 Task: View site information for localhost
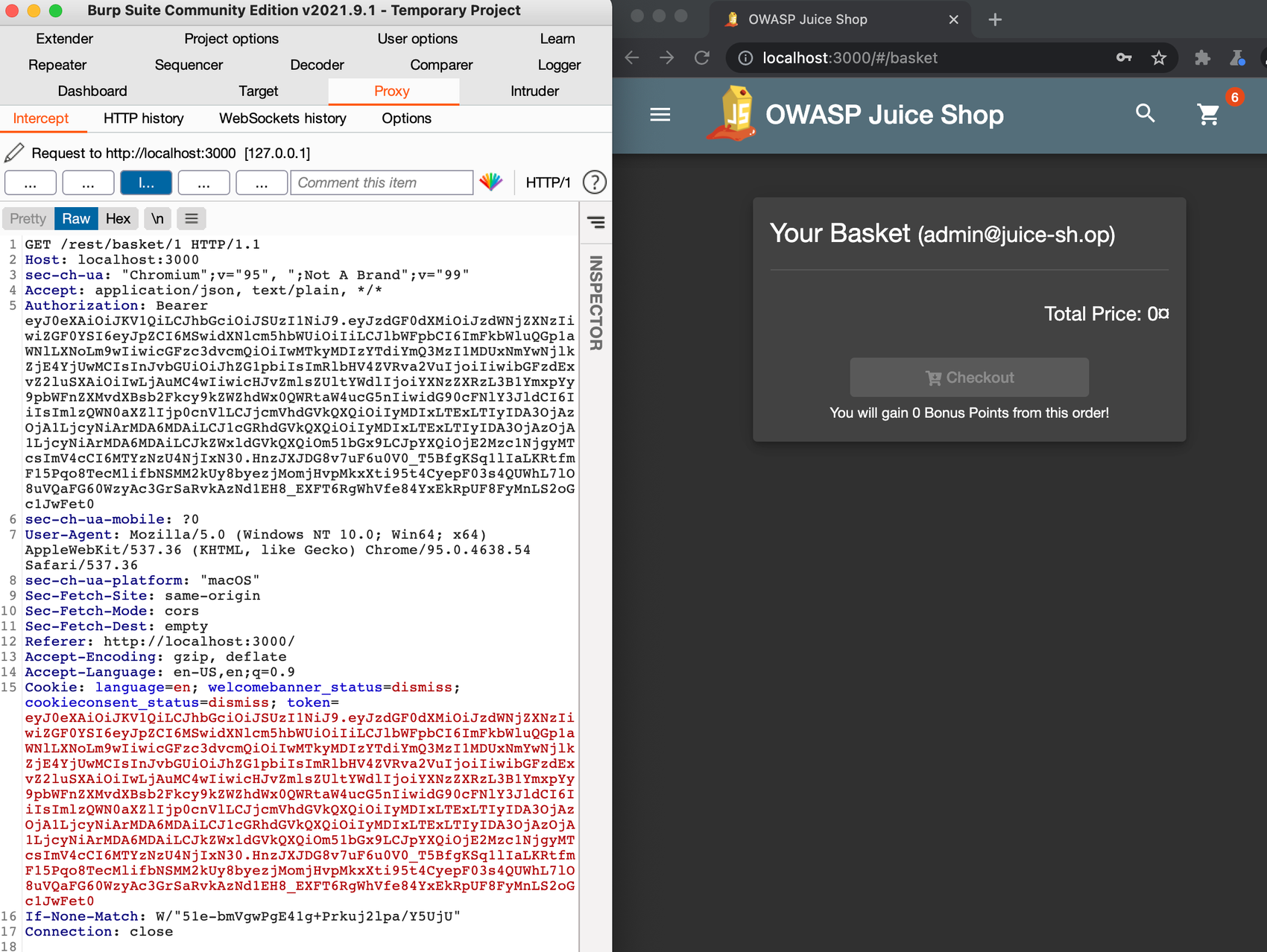pyautogui.click(x=745, y=58)
